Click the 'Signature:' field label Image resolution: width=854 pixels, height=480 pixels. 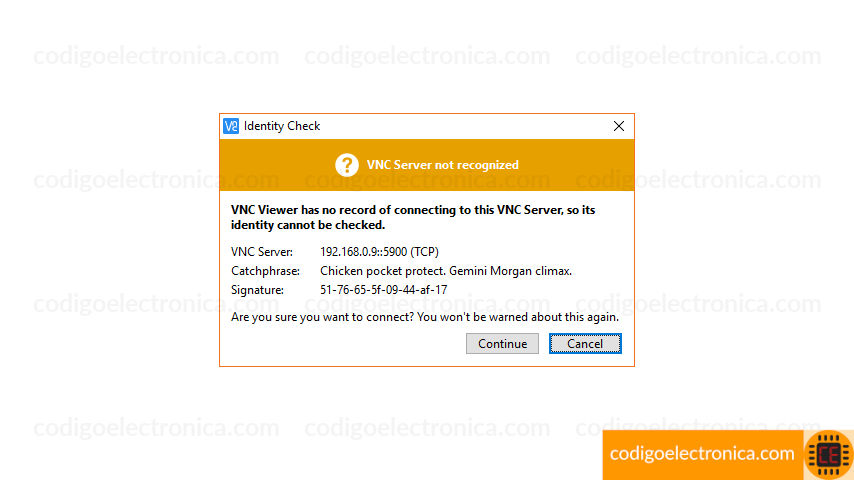257,290
